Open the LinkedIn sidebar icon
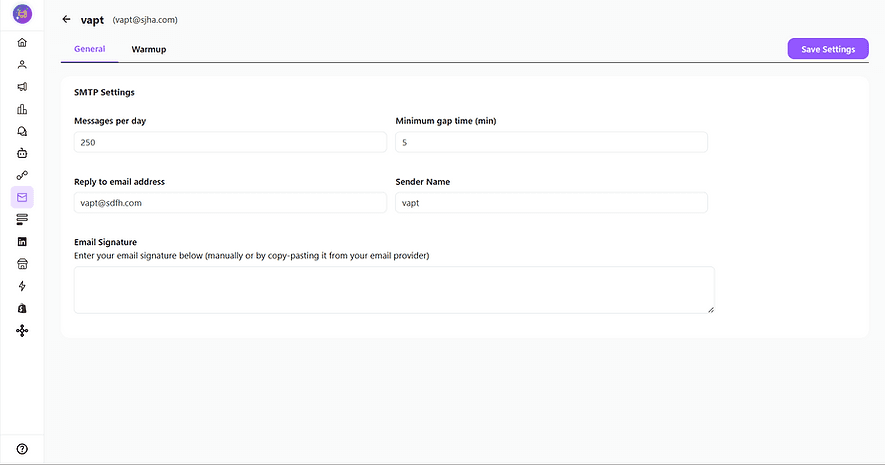Screen dimensions: 885x465 (x=22, y=242)
